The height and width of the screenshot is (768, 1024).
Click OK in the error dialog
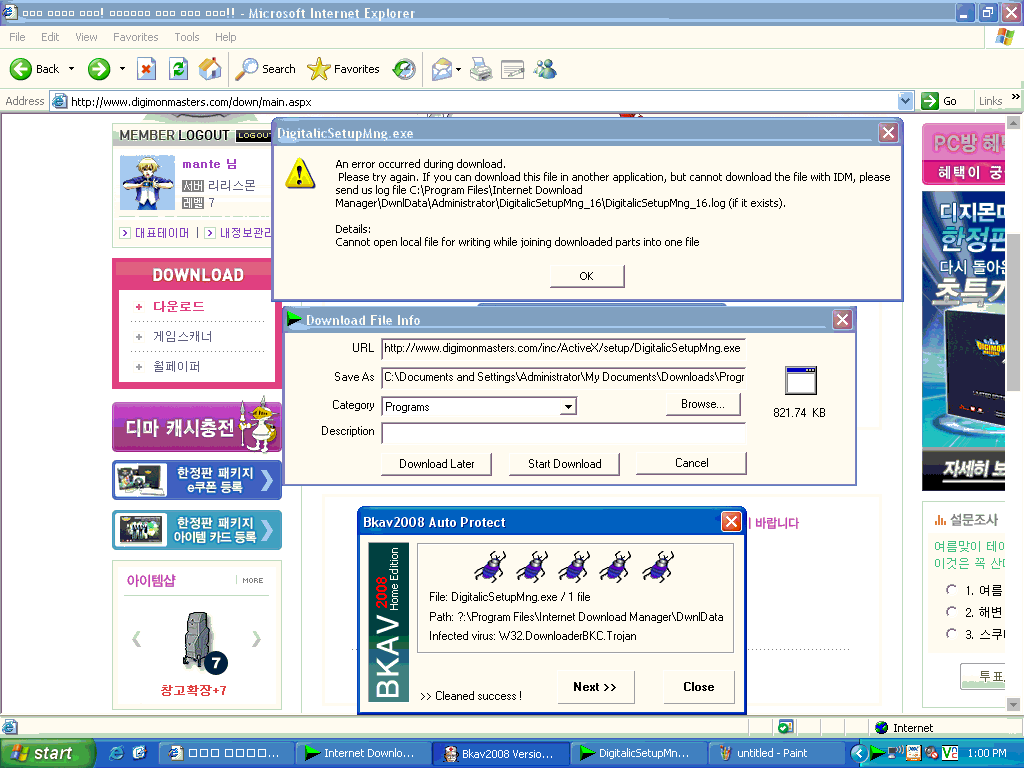586,276
